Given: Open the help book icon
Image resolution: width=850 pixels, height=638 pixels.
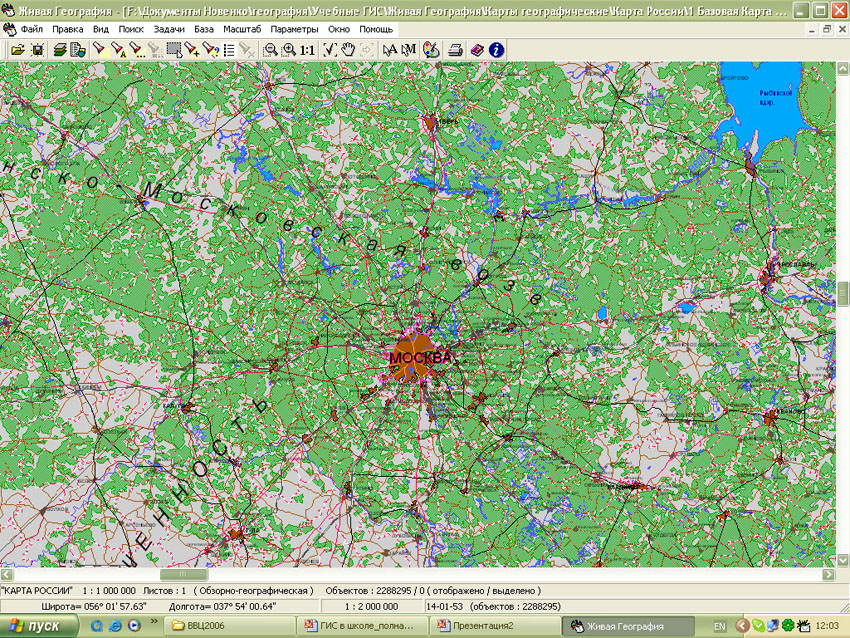Looking at the screenshot, I should 477,49.
